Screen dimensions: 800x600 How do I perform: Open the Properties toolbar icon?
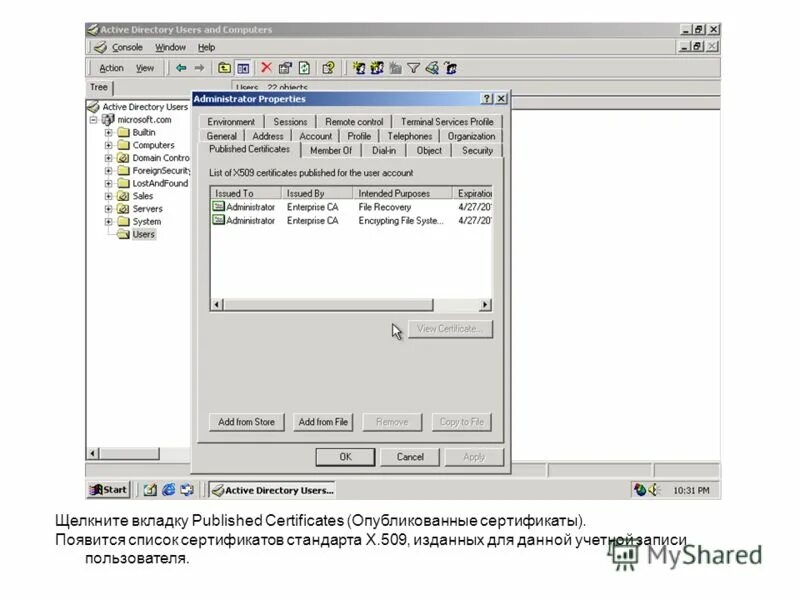(285, 68)
